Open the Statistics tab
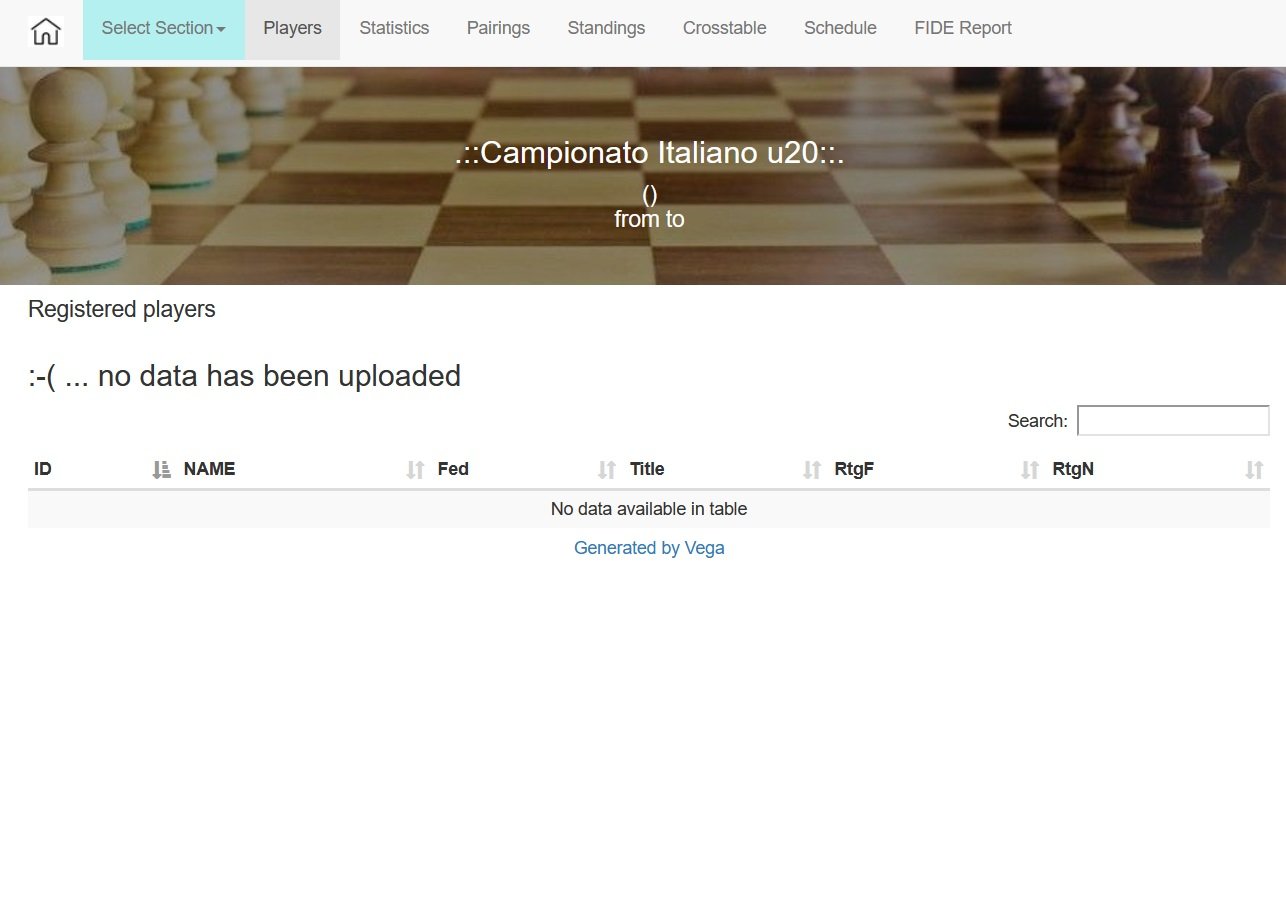This screenshot has width=1286, height=901. coord(394,29)
